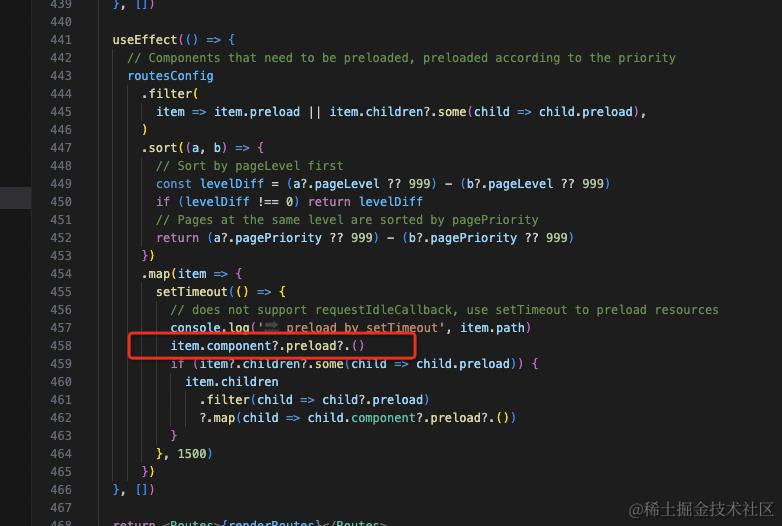Click the .map(item => line
Viewport: 782px width, 526px height.
(x=192, y=274)
